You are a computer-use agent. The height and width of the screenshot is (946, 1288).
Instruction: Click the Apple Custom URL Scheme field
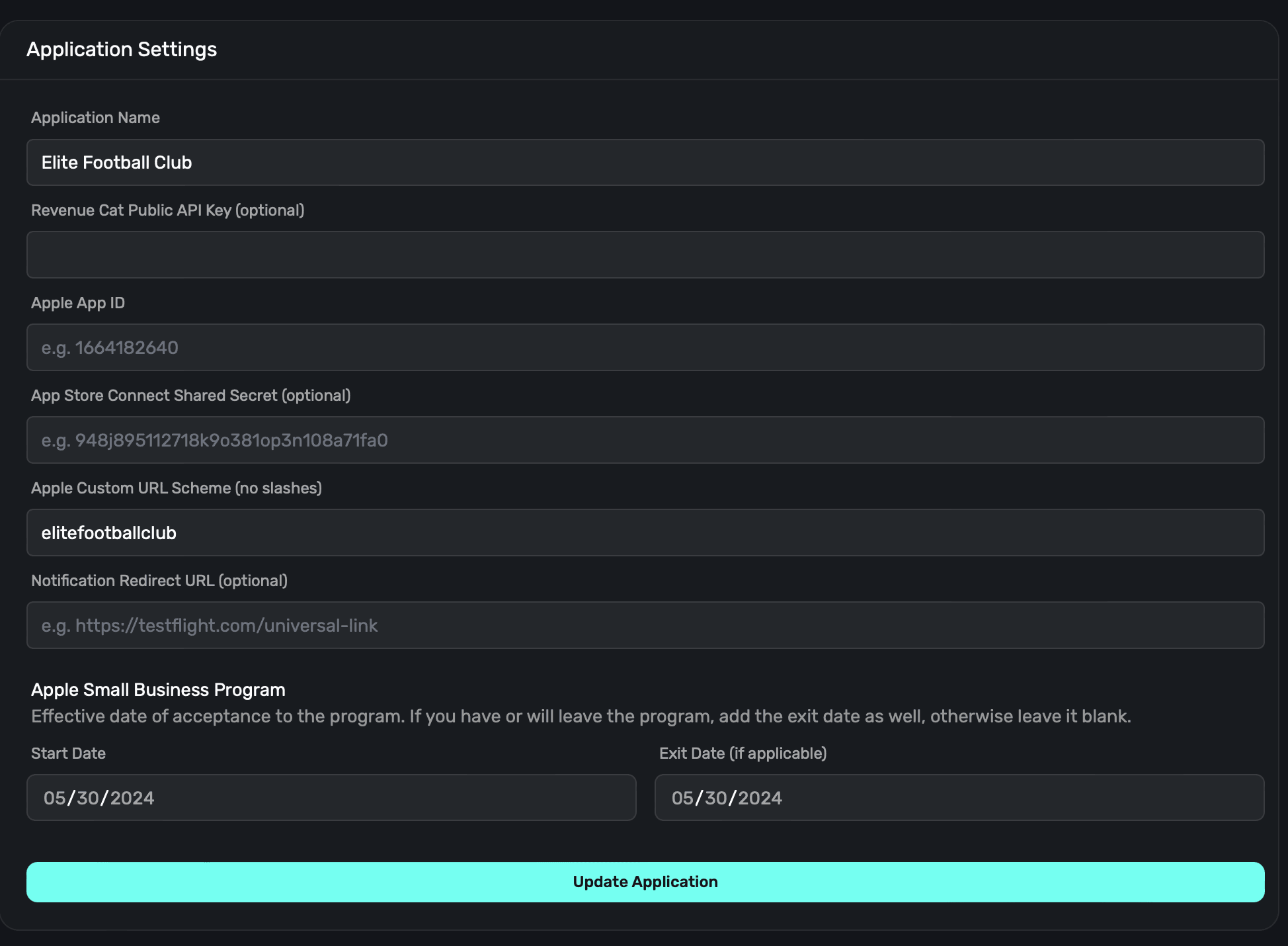pyautogui.click(x=645, y=533)
